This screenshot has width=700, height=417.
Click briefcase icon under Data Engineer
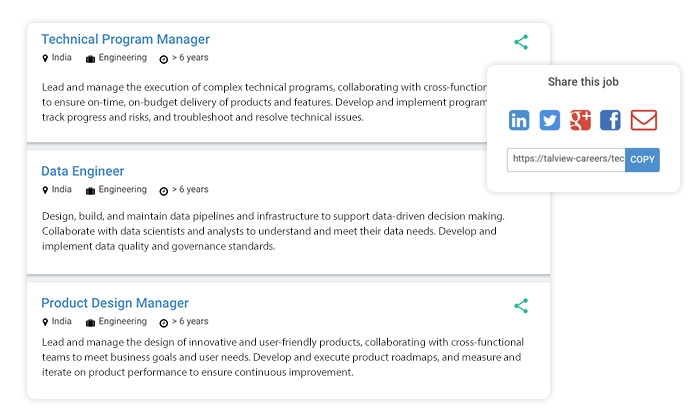pos(90,191)
